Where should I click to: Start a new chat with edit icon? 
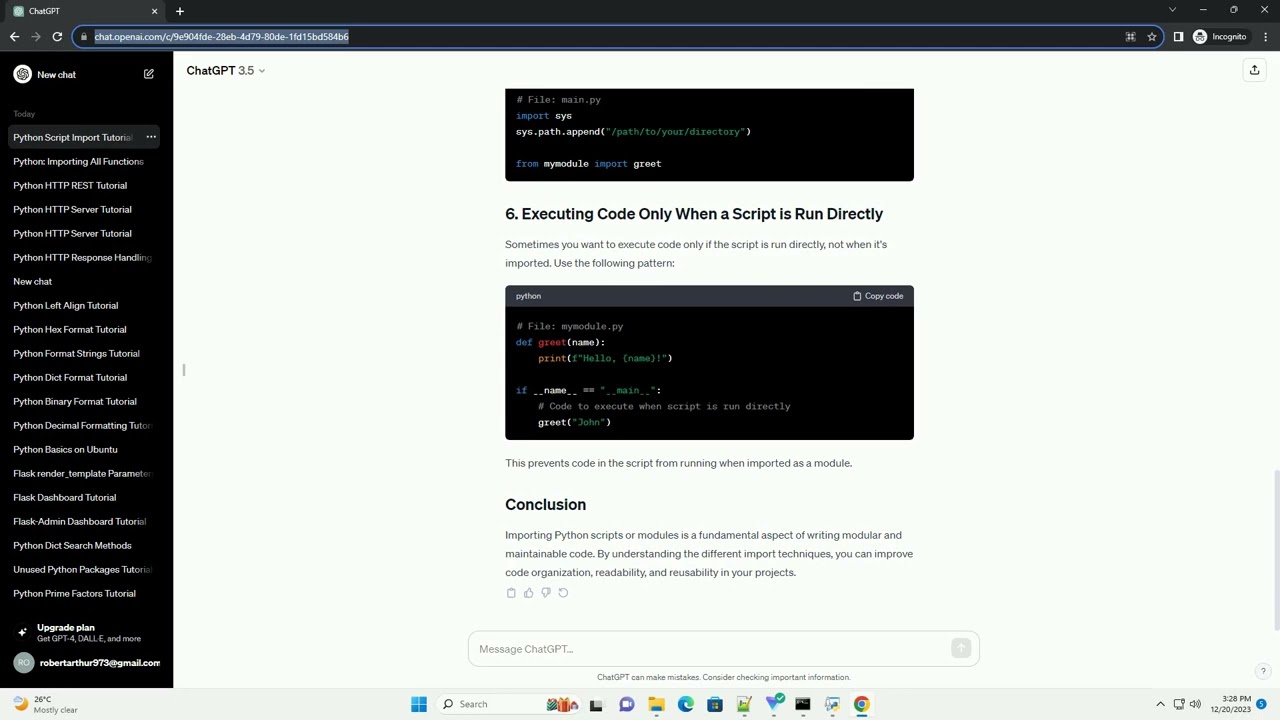click(149, 74)
